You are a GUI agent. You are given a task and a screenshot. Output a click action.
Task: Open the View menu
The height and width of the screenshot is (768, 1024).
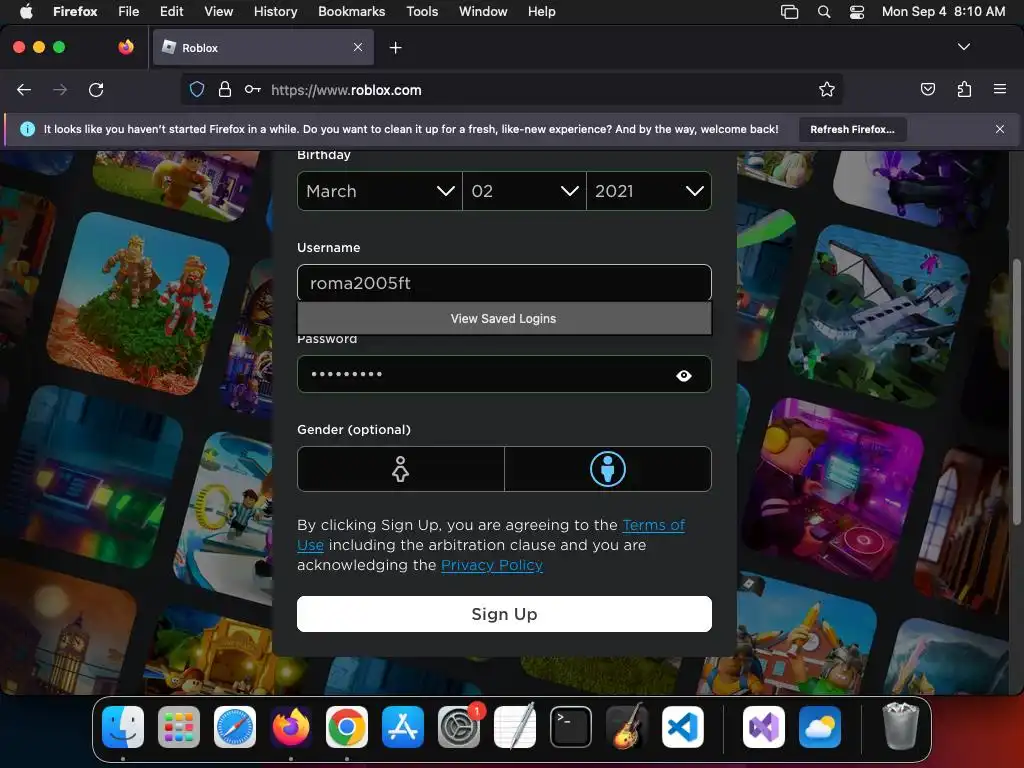[219, 11]
